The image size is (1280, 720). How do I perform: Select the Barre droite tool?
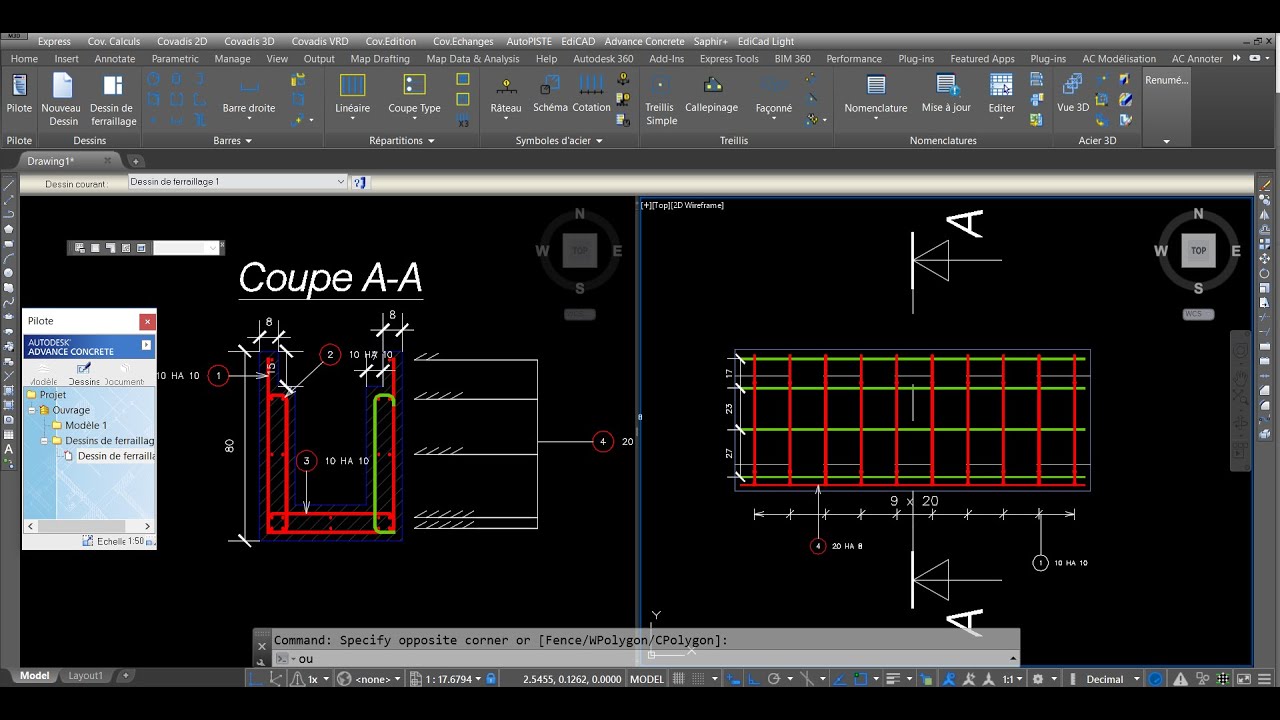click(249, 97)
